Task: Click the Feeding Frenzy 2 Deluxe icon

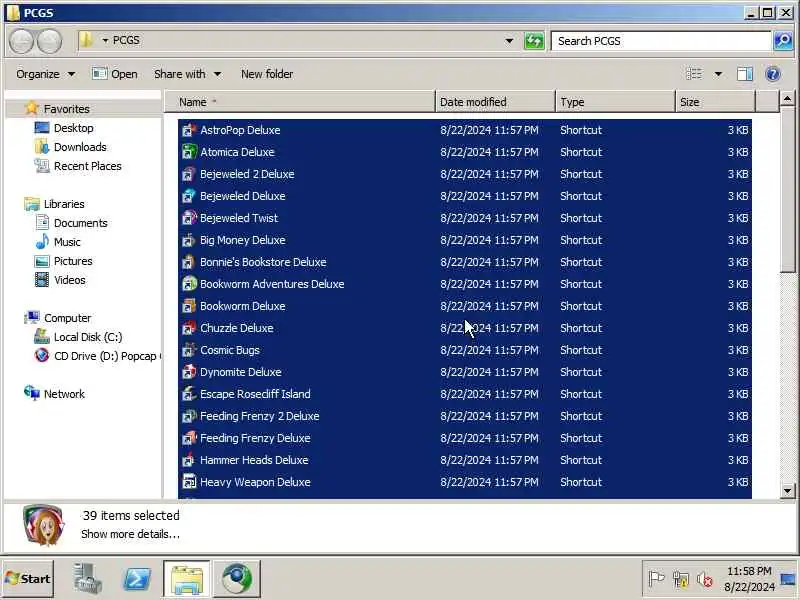Action: tap(189, 416)
